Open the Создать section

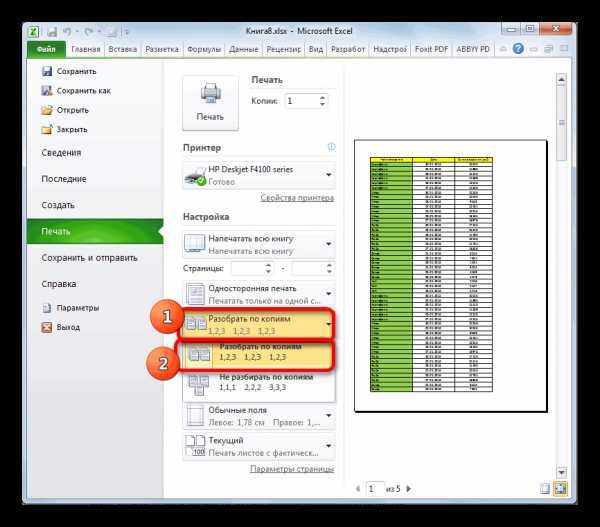[x=58, y=205]
